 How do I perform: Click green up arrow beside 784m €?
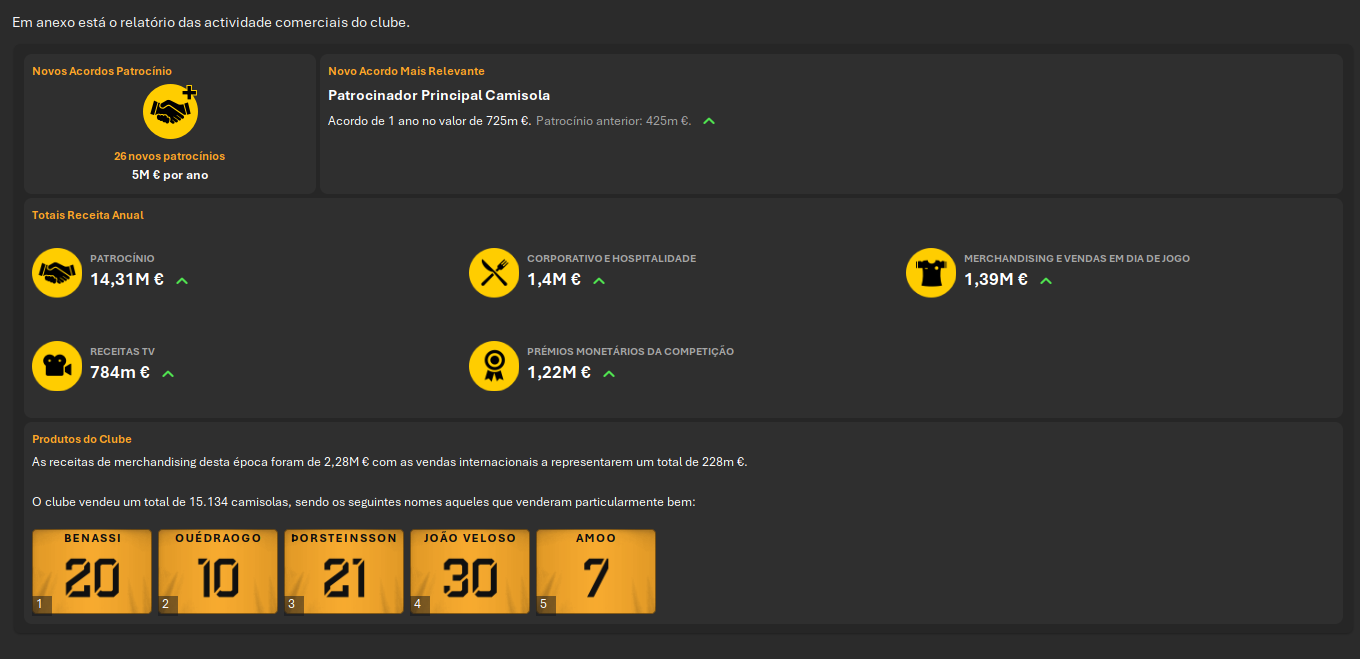(168, 374)
